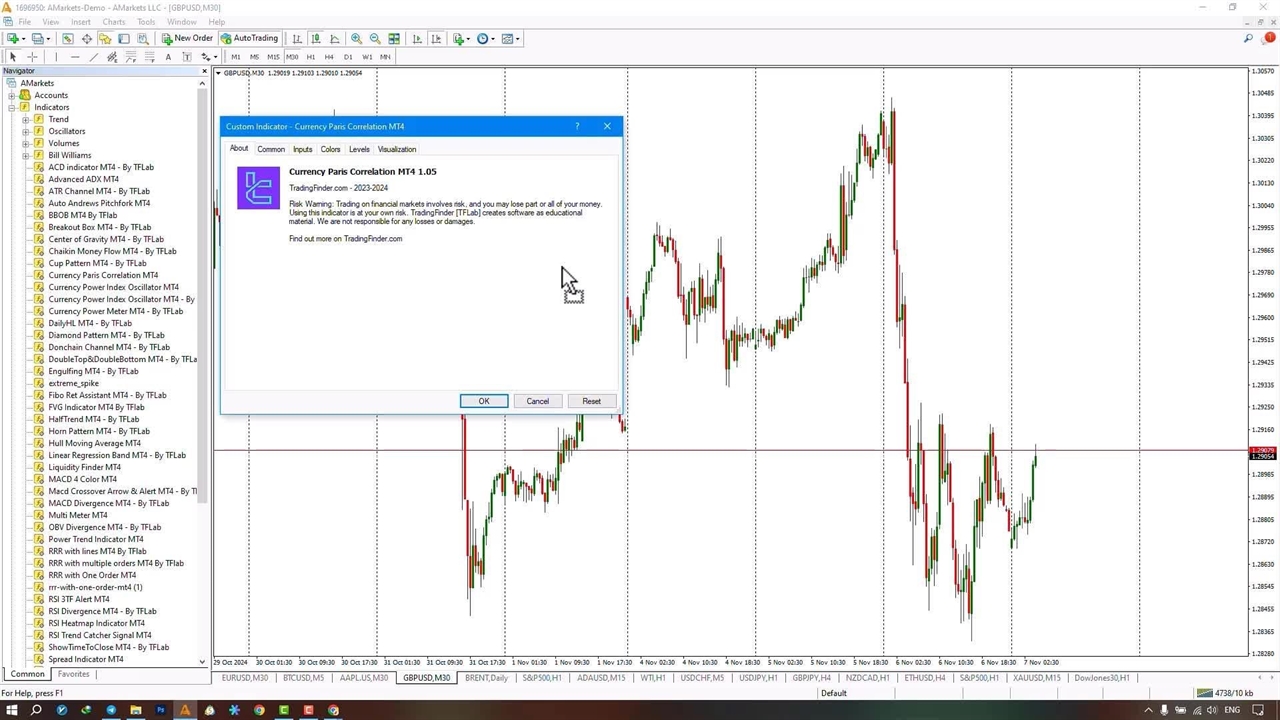Screen dimensions: 1280x720
Task: Toggle the Auto Scroll chart icon
Action: click(x=417, y=39)
